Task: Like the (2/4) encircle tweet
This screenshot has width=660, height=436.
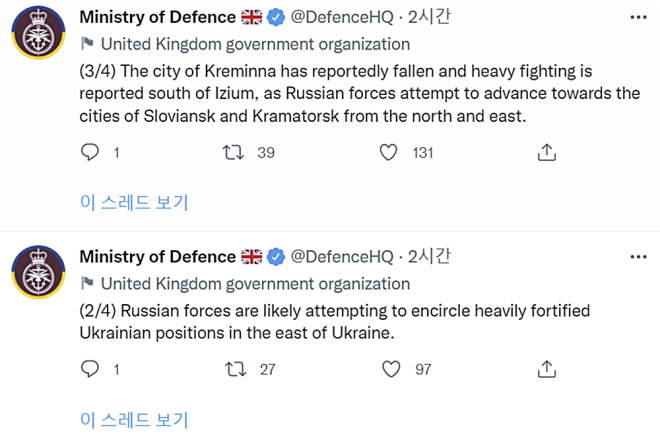Action: tap(390, 369)
